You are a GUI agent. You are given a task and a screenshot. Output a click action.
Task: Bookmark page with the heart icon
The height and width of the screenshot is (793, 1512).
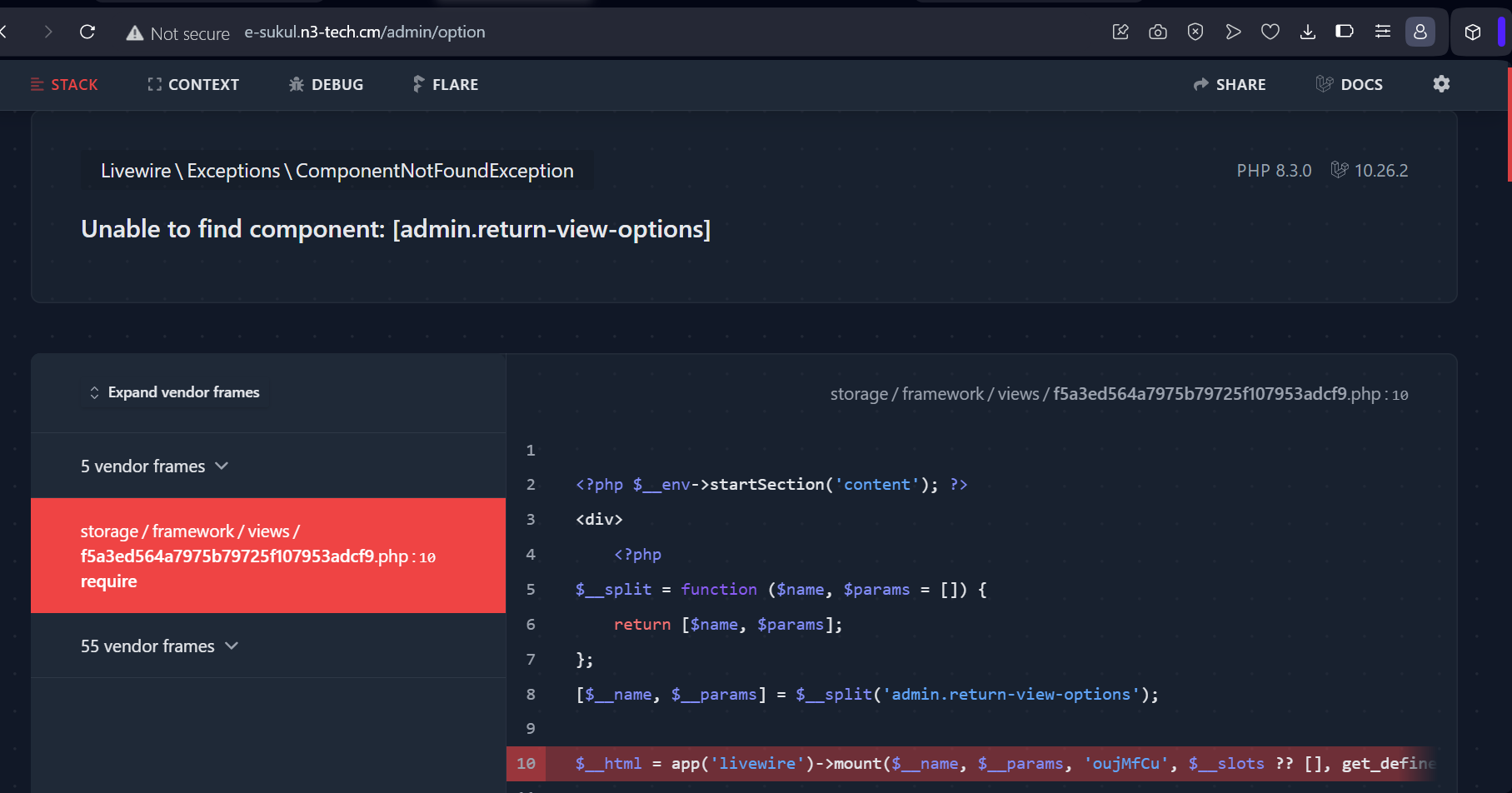(x=1270, y=32)
